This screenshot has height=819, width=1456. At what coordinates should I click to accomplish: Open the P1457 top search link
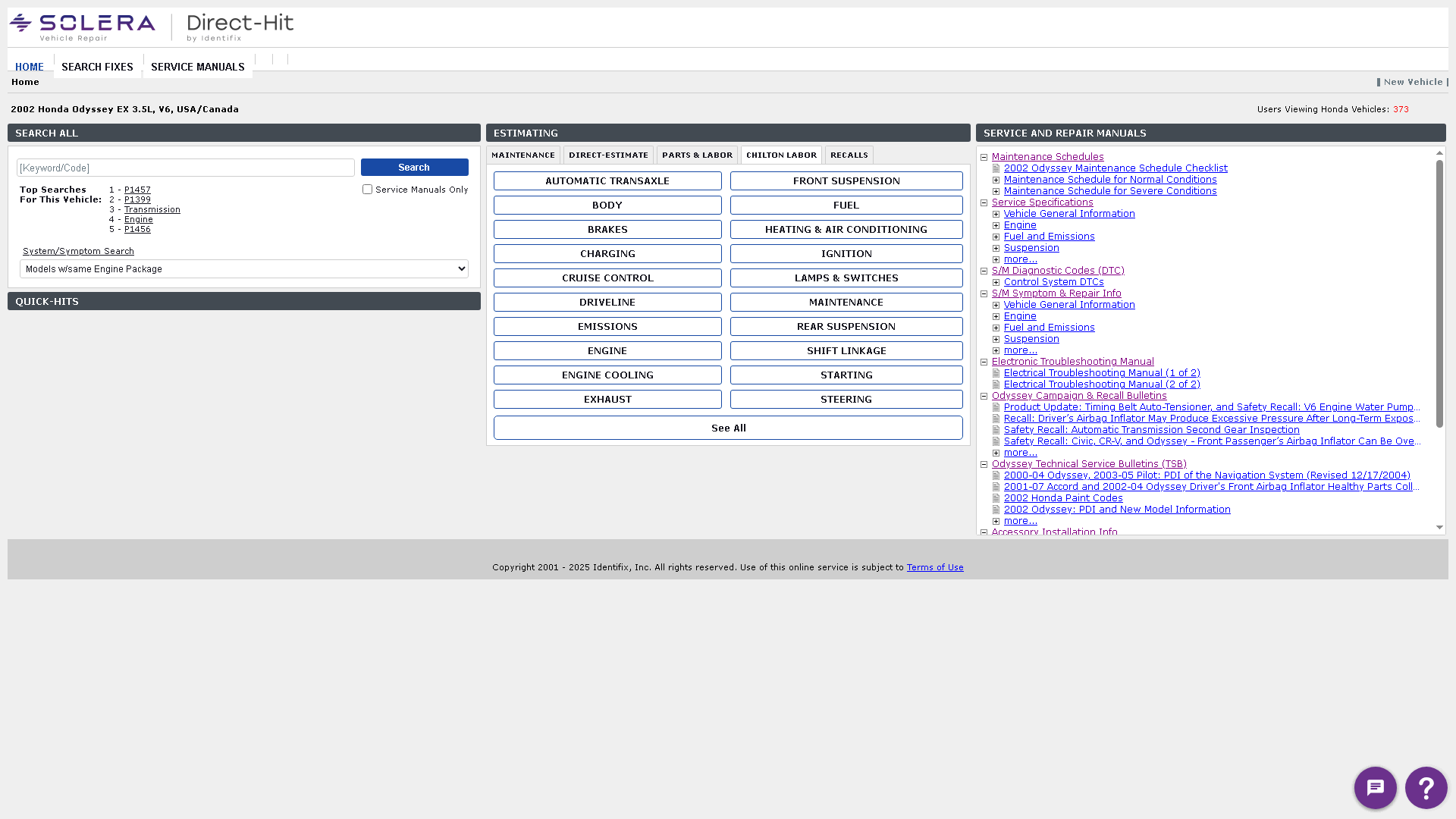coord(137,190)
